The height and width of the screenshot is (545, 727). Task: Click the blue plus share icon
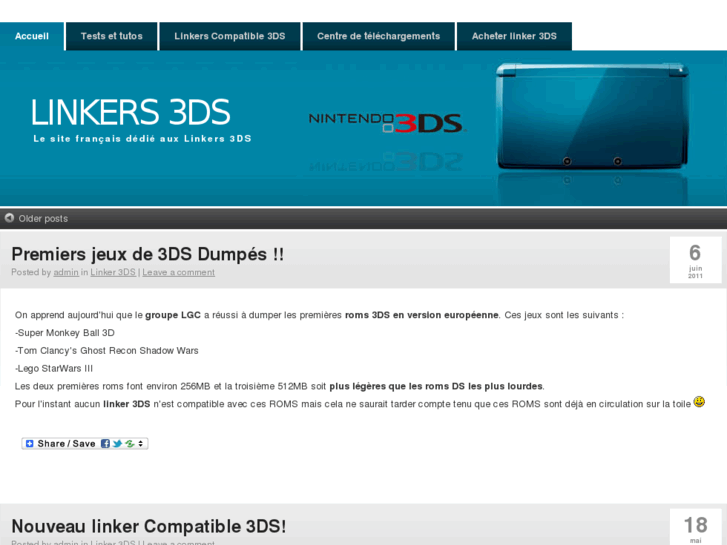point(30,444)
